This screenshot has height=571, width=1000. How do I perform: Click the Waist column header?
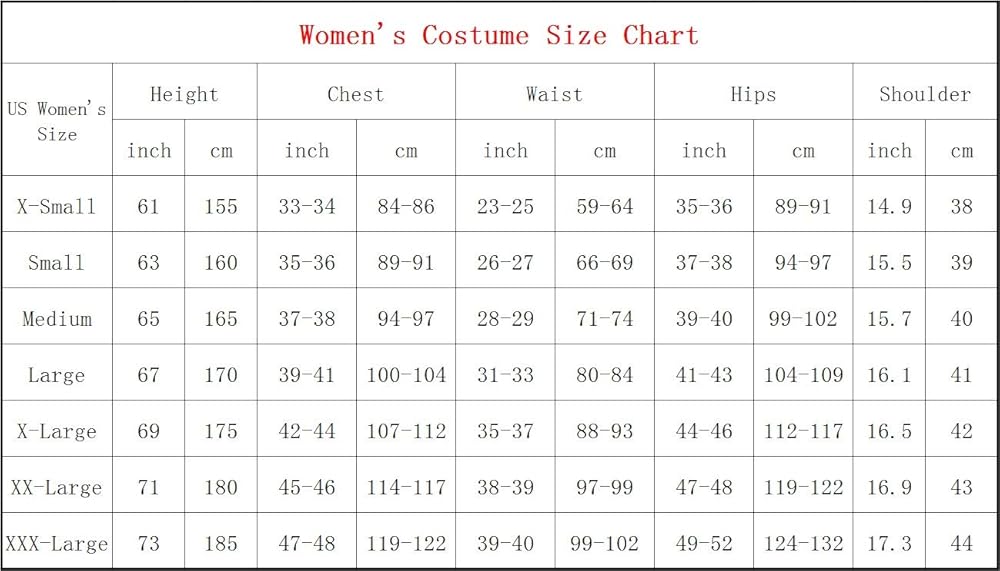[x=554, y=94]
